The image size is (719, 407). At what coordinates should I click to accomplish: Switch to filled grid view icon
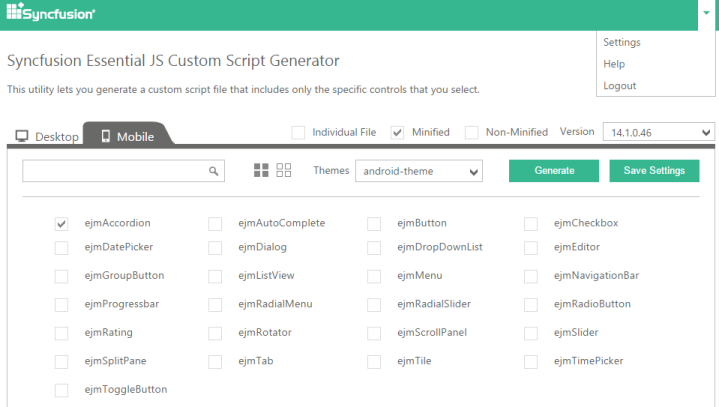[x=261, y=170]
